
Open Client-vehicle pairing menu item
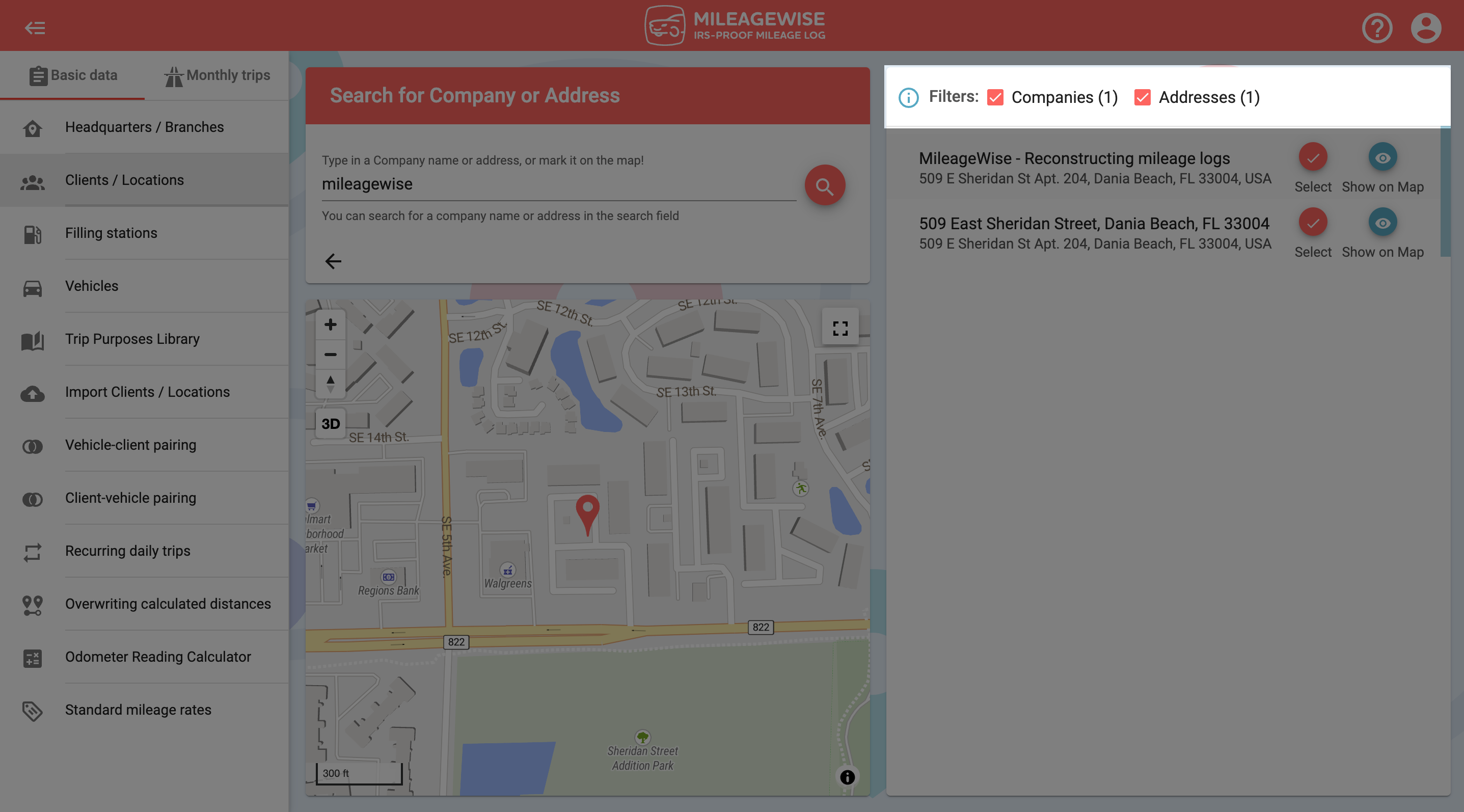(144, 498)
